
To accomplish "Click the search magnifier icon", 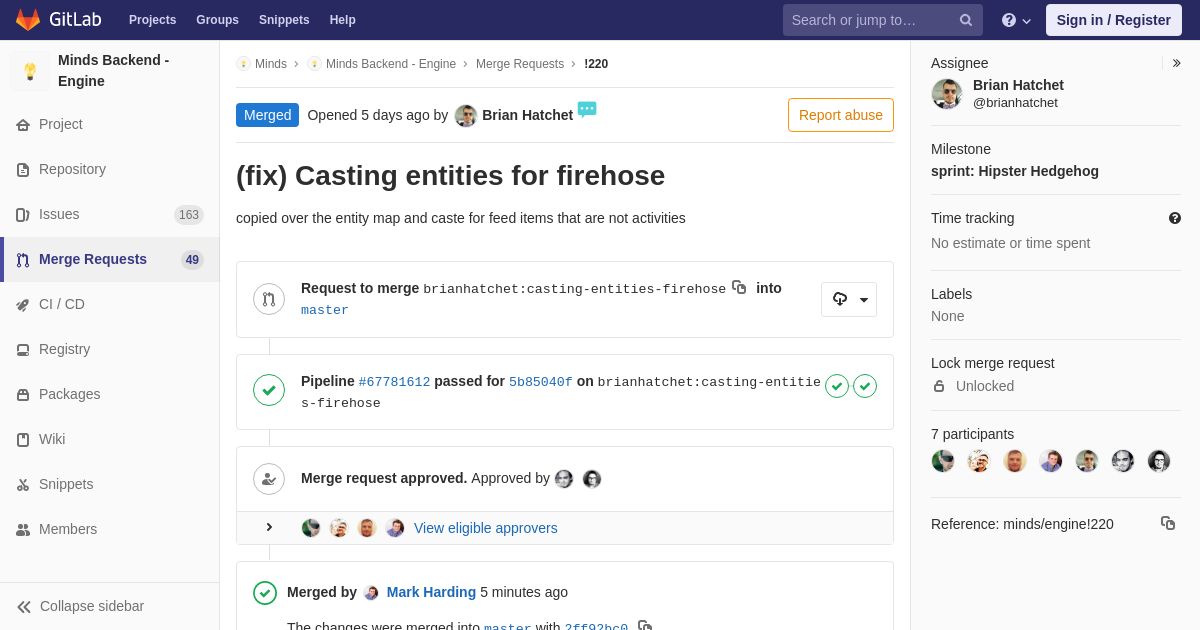I will coord(966,20).
